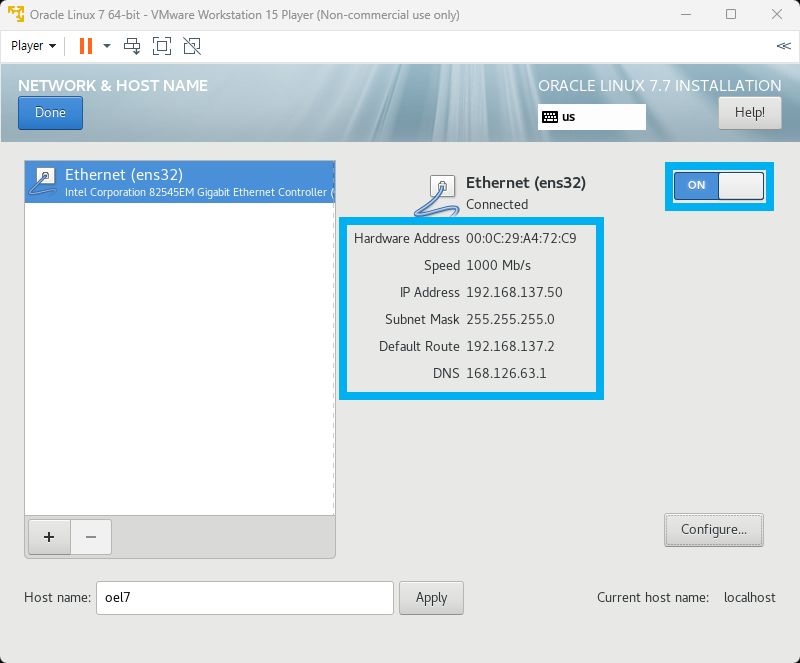Open the Player menu
Image resolution: width=800 pixels, height=663 pixels.
[x=33, y=46]
